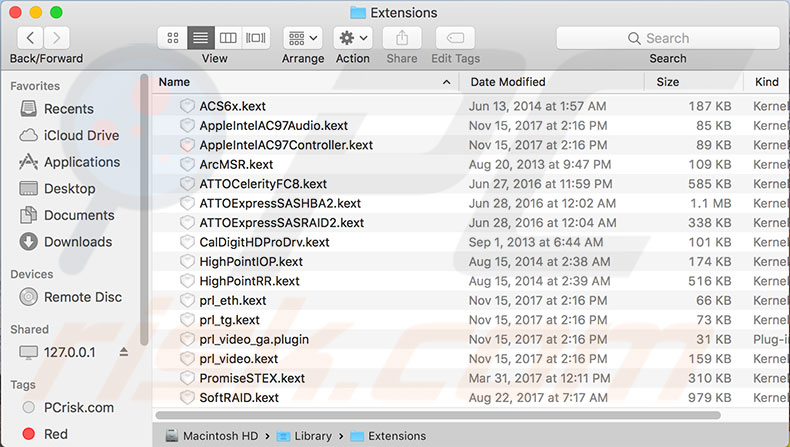The width and height of the screenshot is (790, 447).
Task: Sort by Kind column header
Action: 766,82
